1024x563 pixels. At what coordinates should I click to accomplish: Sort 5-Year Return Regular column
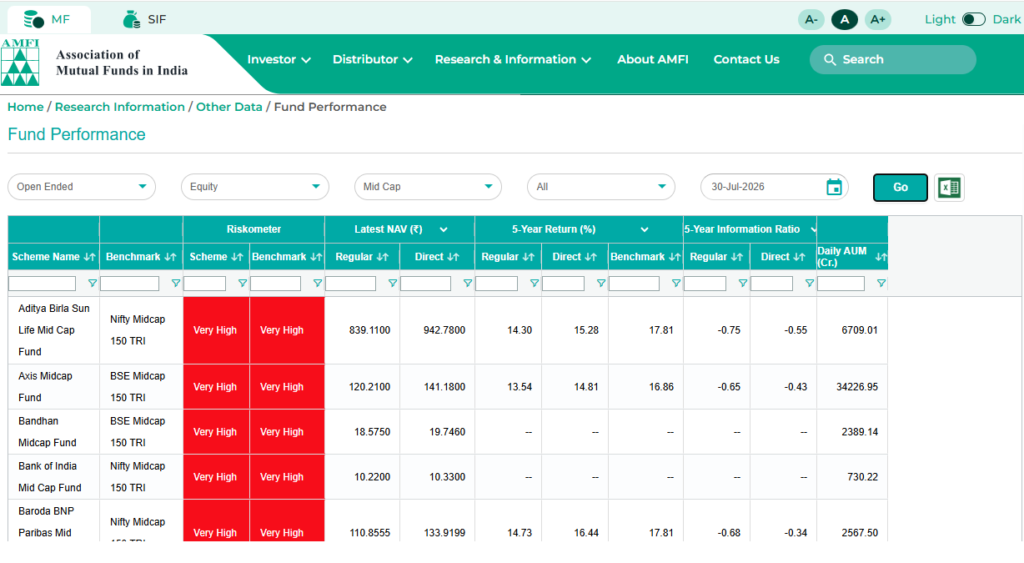[x=528, y=257]
